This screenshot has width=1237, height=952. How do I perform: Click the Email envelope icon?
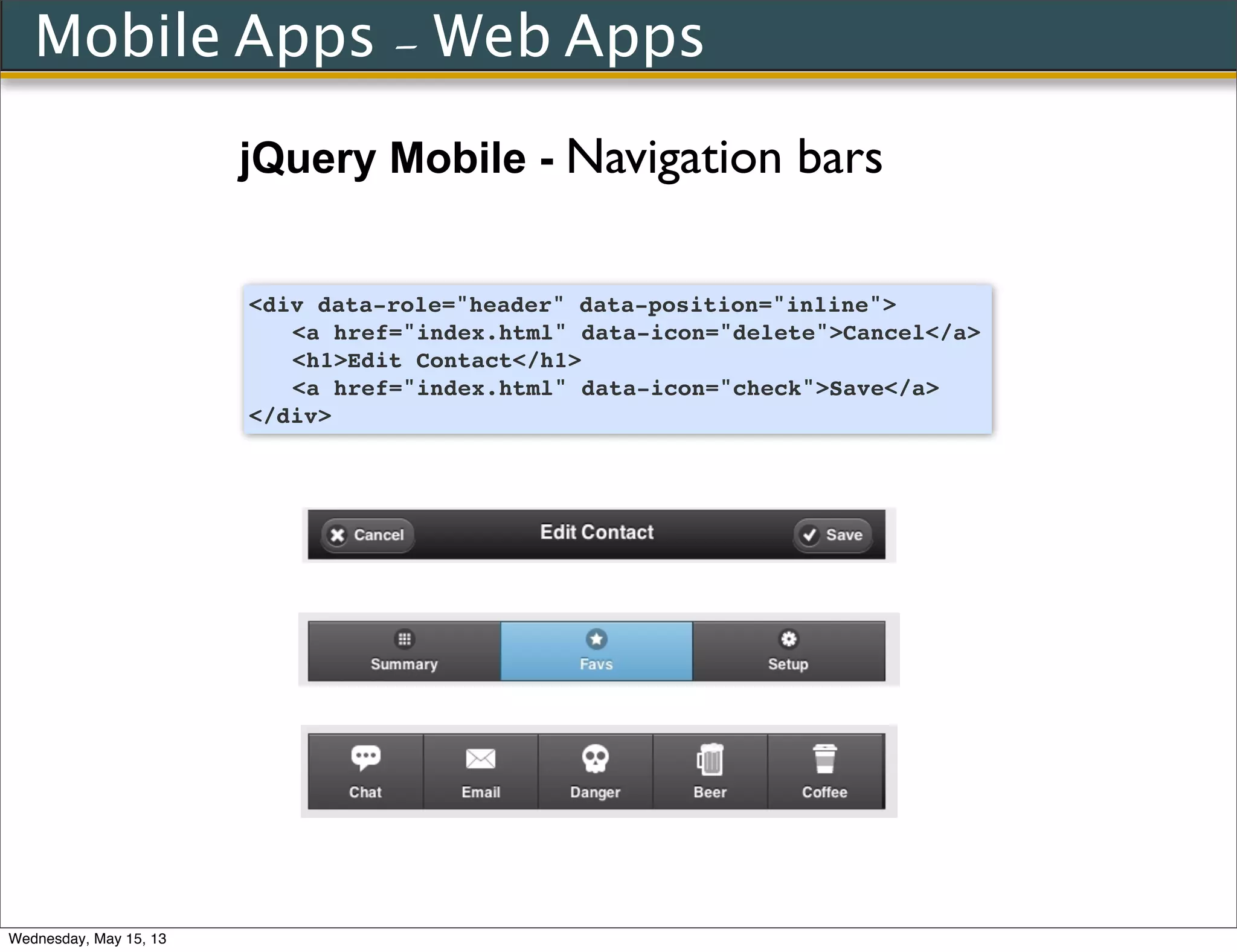point(481,759)
